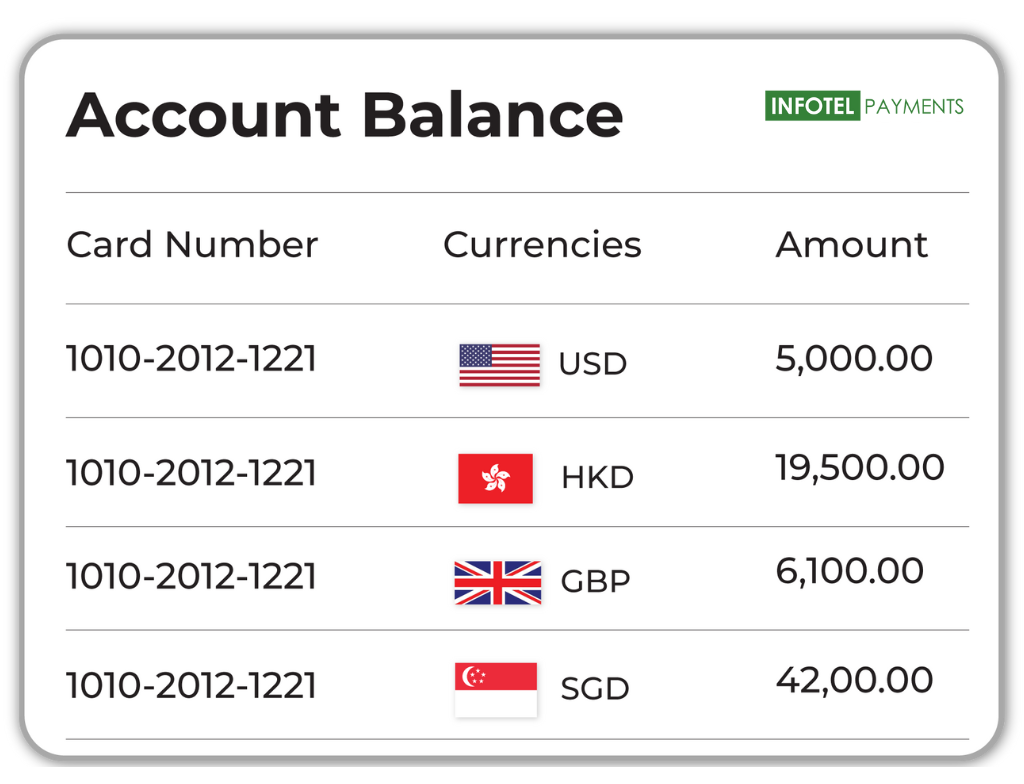Click the Infotel Payments logo

pyautogui.click(x=864, y=106)
